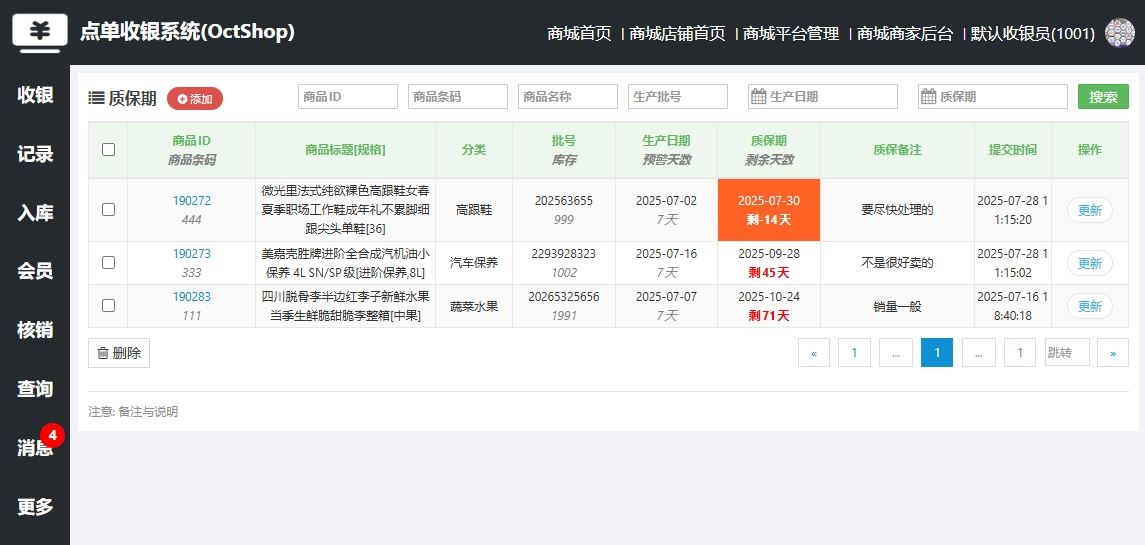Open product ID link 190273
This screenshot has width=1145, height=545.
point(191,254)
